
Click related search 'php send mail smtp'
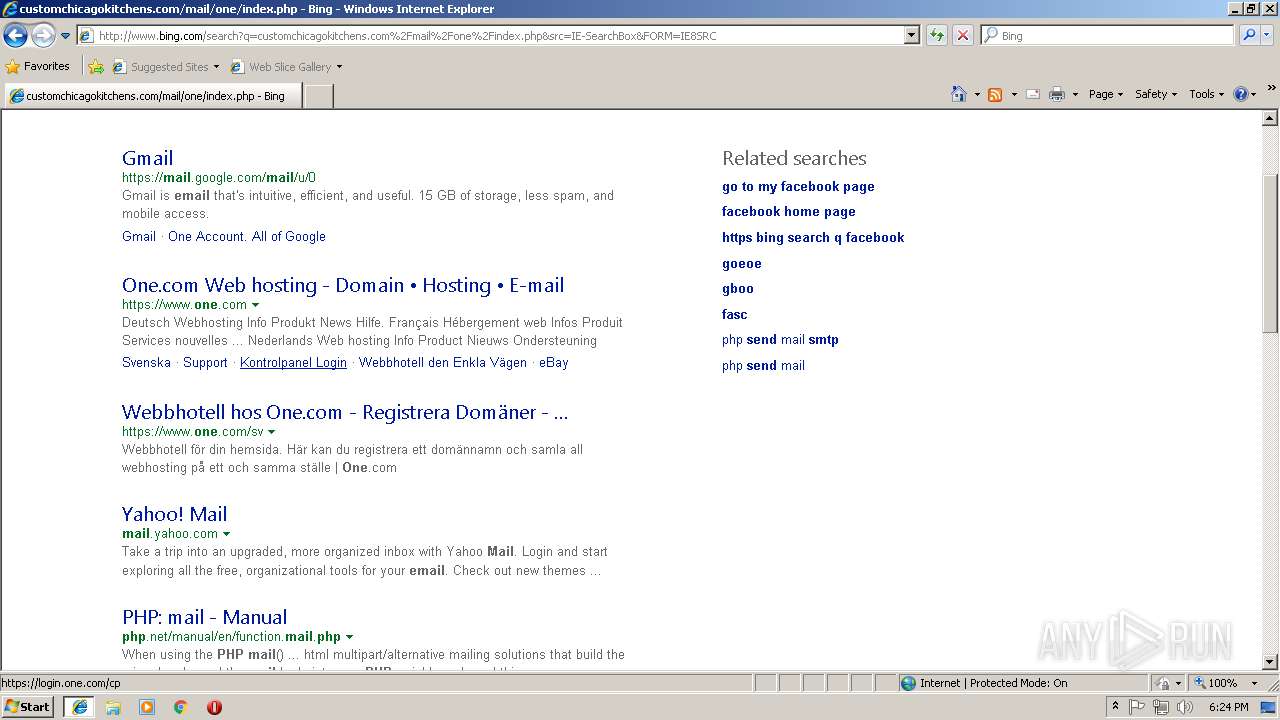780,340
